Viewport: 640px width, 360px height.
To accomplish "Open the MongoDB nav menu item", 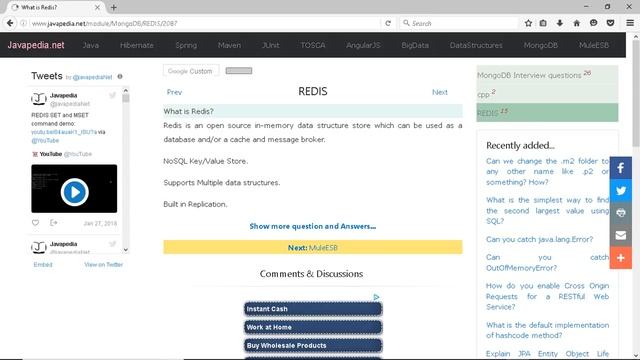I will (x=541, y=45).
